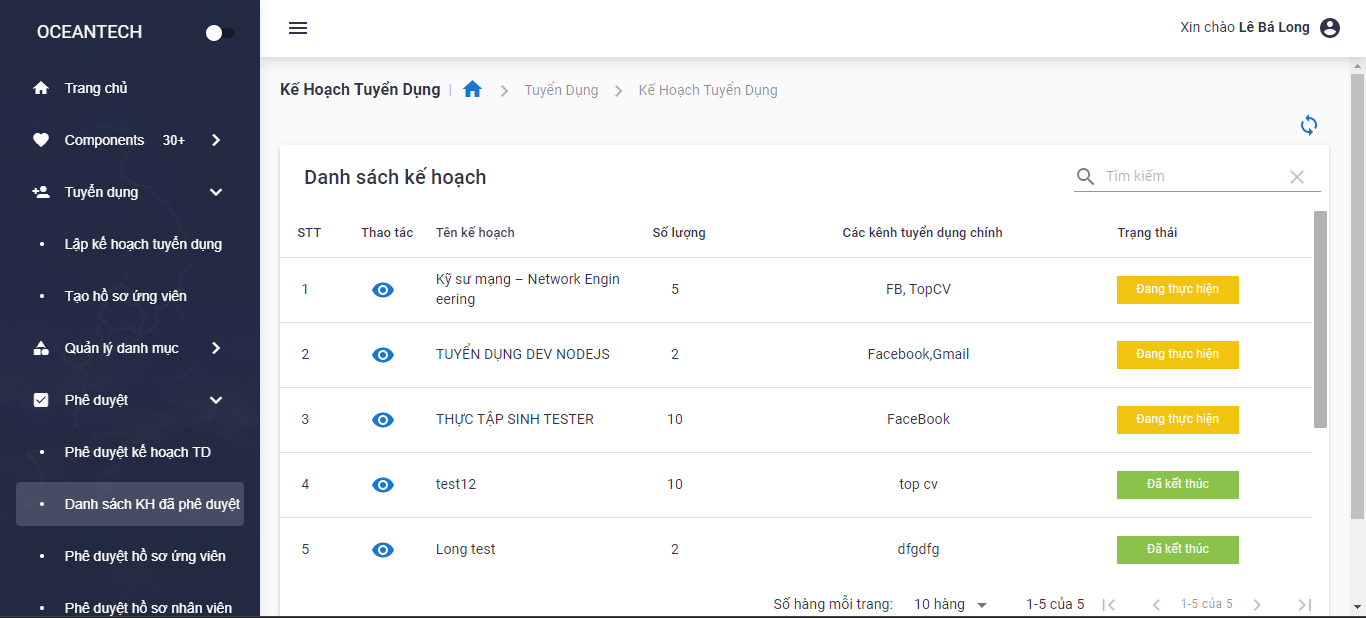Click the Facebook,Gmail channel cell
This screenshot has height=618, width=1366.
918,354
